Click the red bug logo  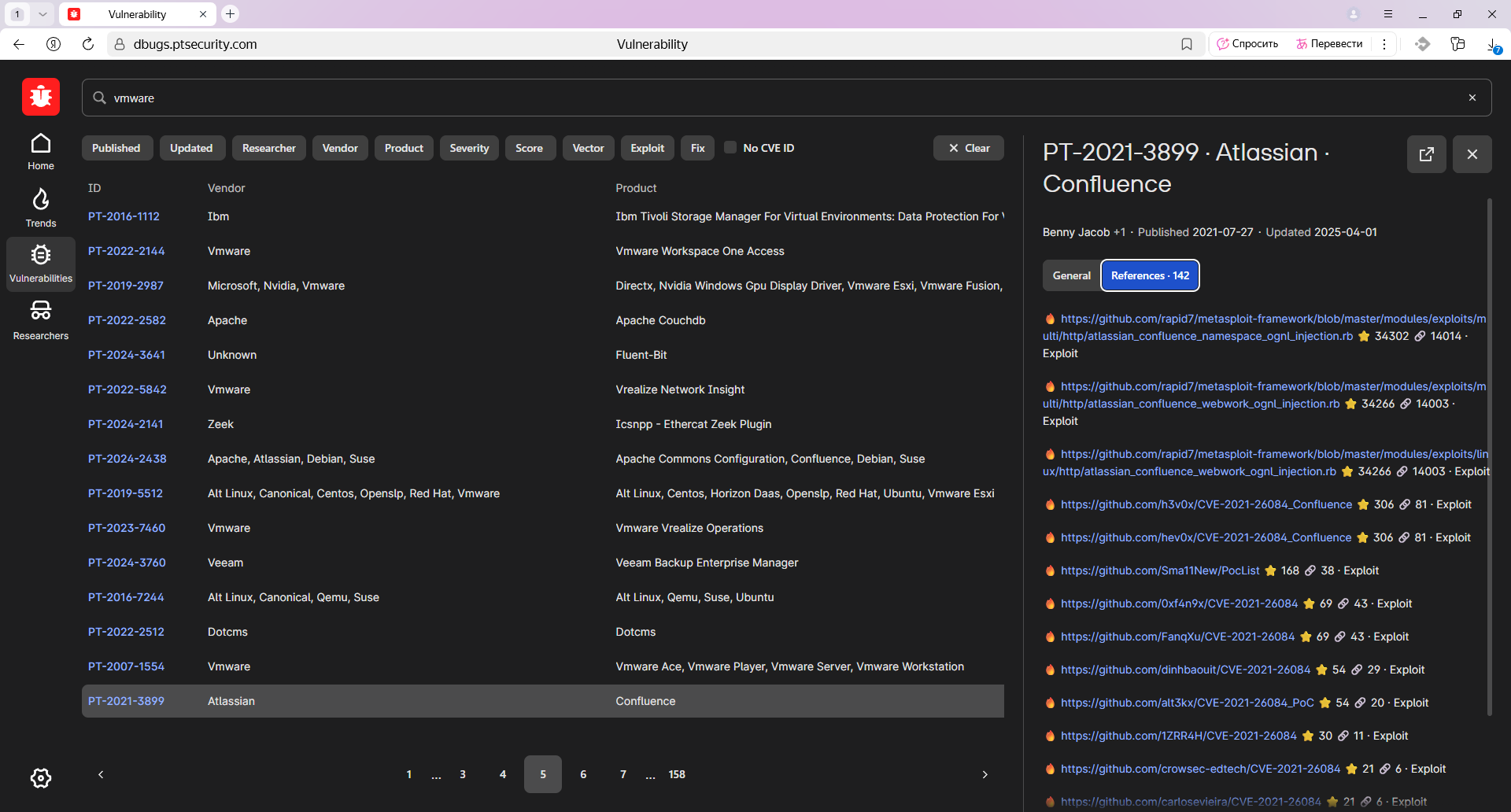[x=41, y=98]
